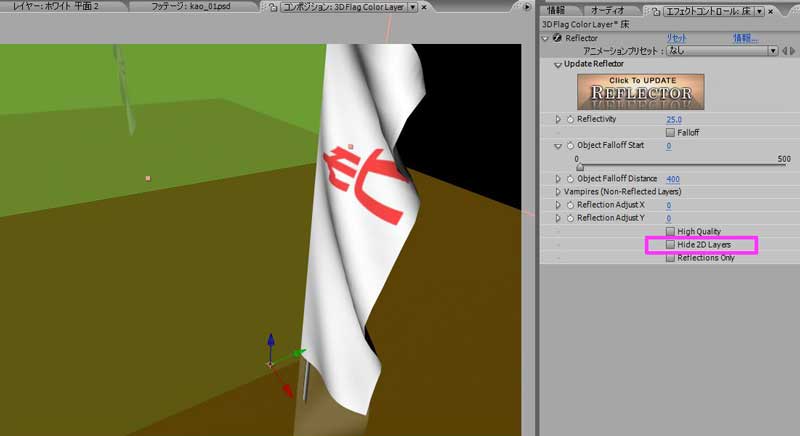Viewport: 800px width, 436px height.
Task: Enable the Falloff checkbox
Action: (x=670, y=133)
